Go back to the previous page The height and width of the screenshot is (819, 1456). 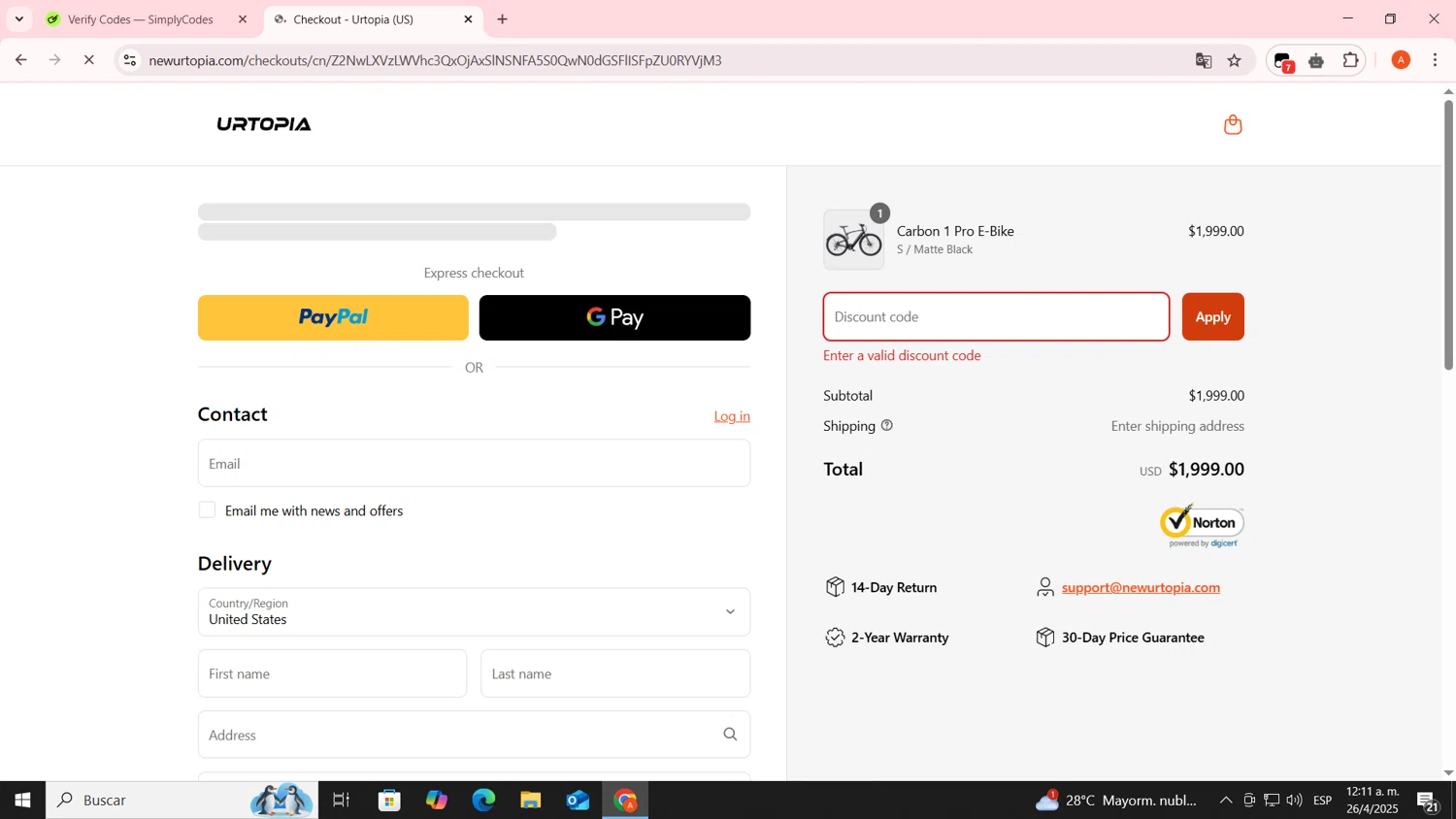20,60
